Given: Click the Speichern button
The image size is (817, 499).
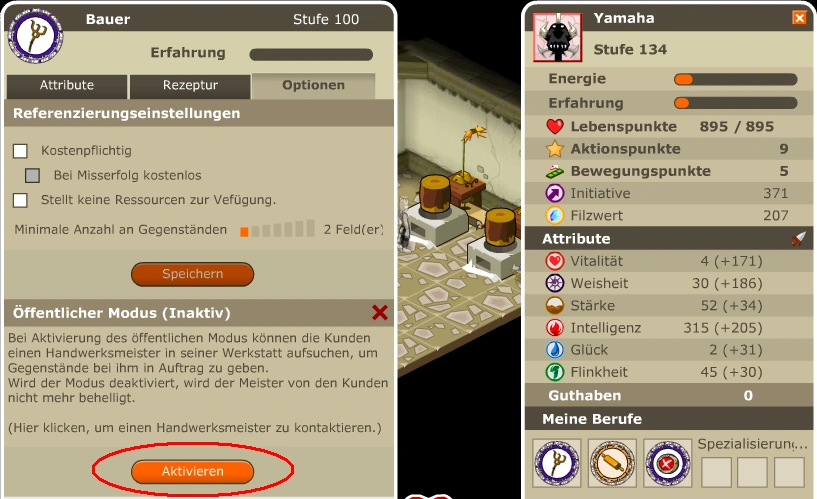Looking at the screenshot, I should tap(192, 274).
